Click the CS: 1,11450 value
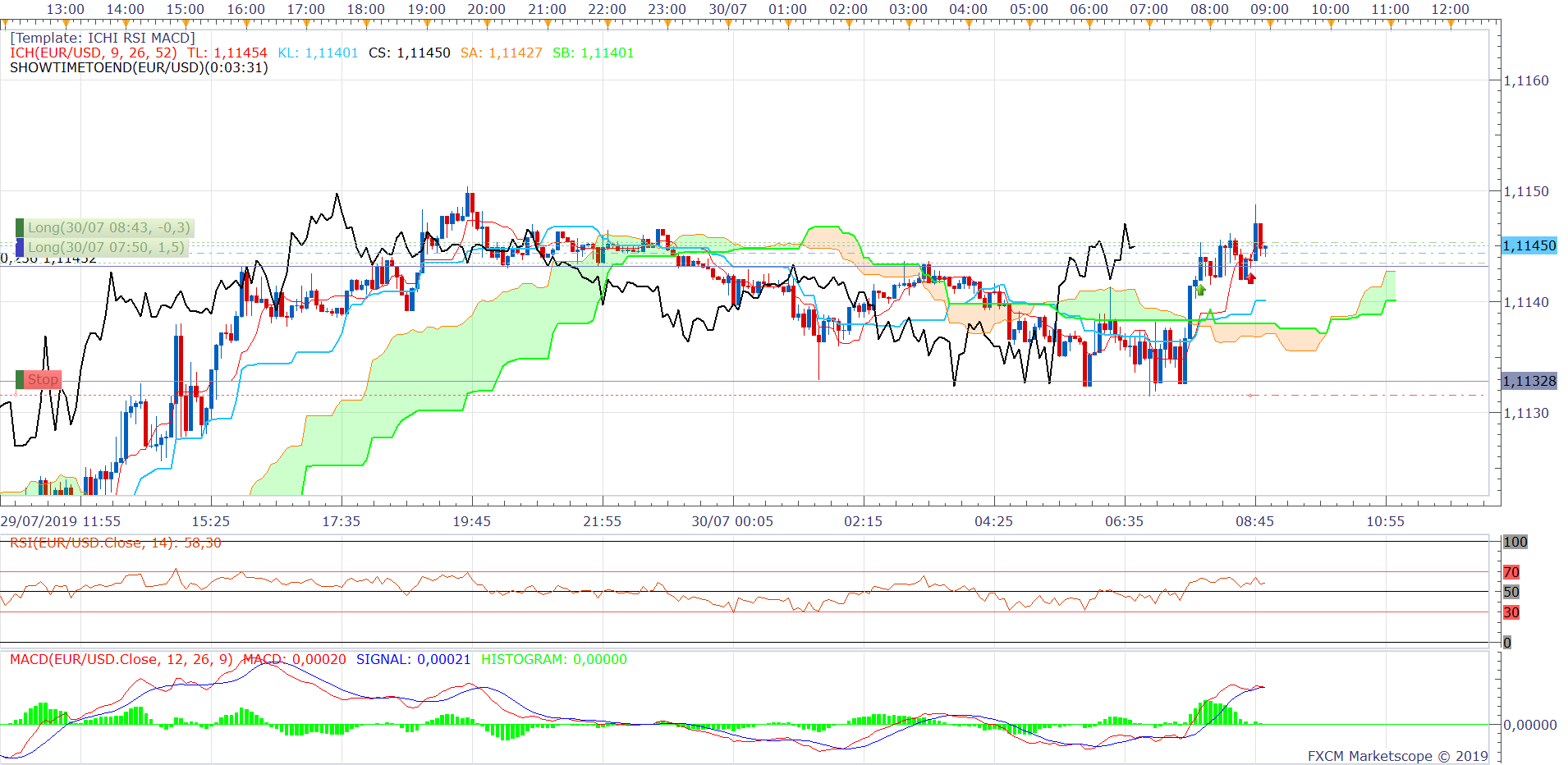Image resolution: width=1568 pixels, height=765 pixels. pos(410,53)
